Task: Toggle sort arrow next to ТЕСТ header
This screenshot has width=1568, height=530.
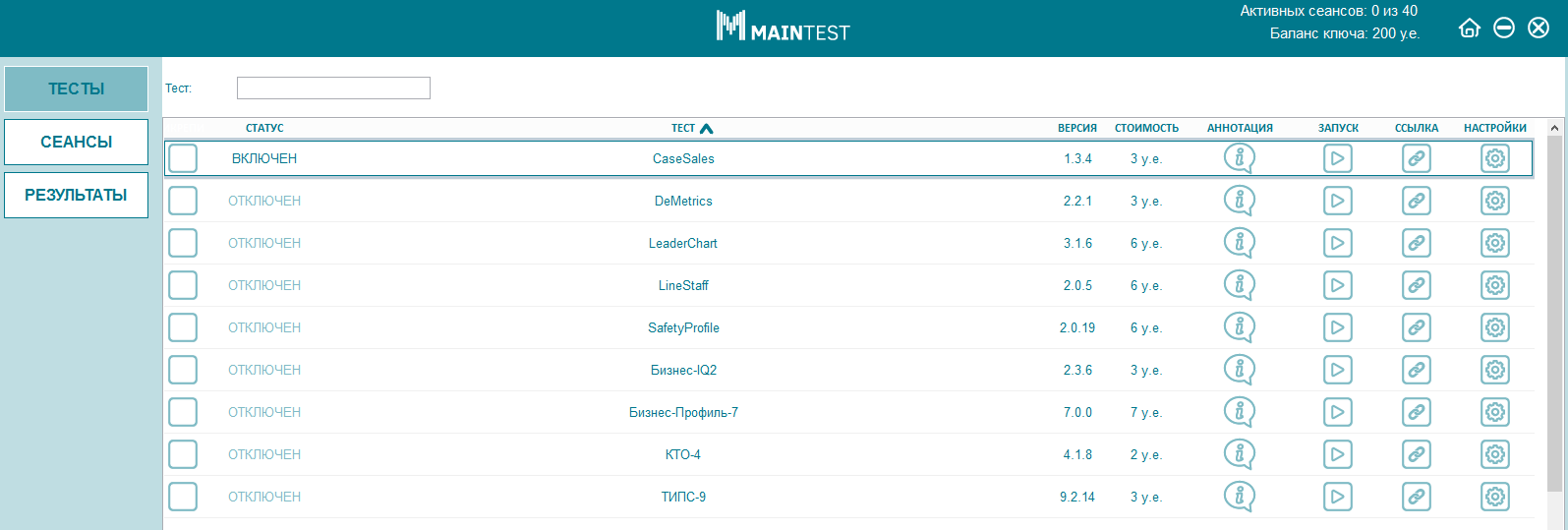Action: coord(706,128)
